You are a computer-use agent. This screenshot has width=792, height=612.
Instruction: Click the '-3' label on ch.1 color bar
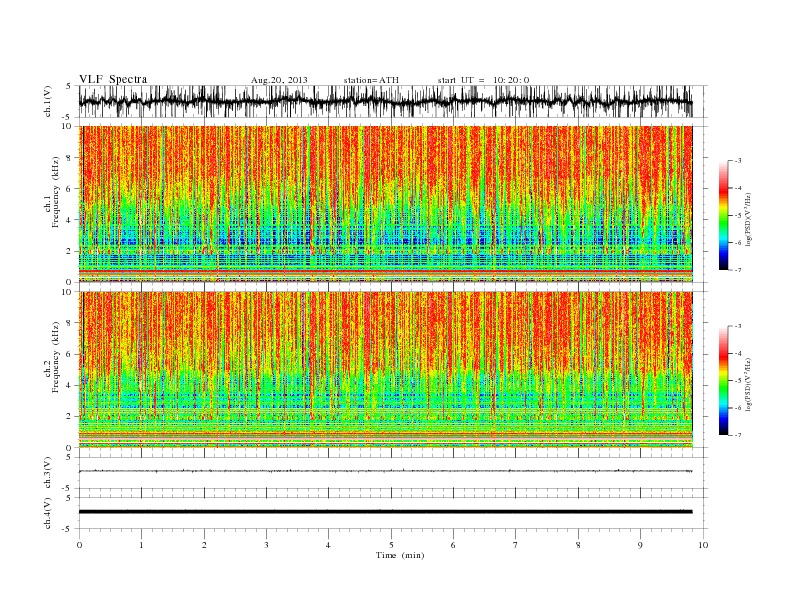point(738,161)
